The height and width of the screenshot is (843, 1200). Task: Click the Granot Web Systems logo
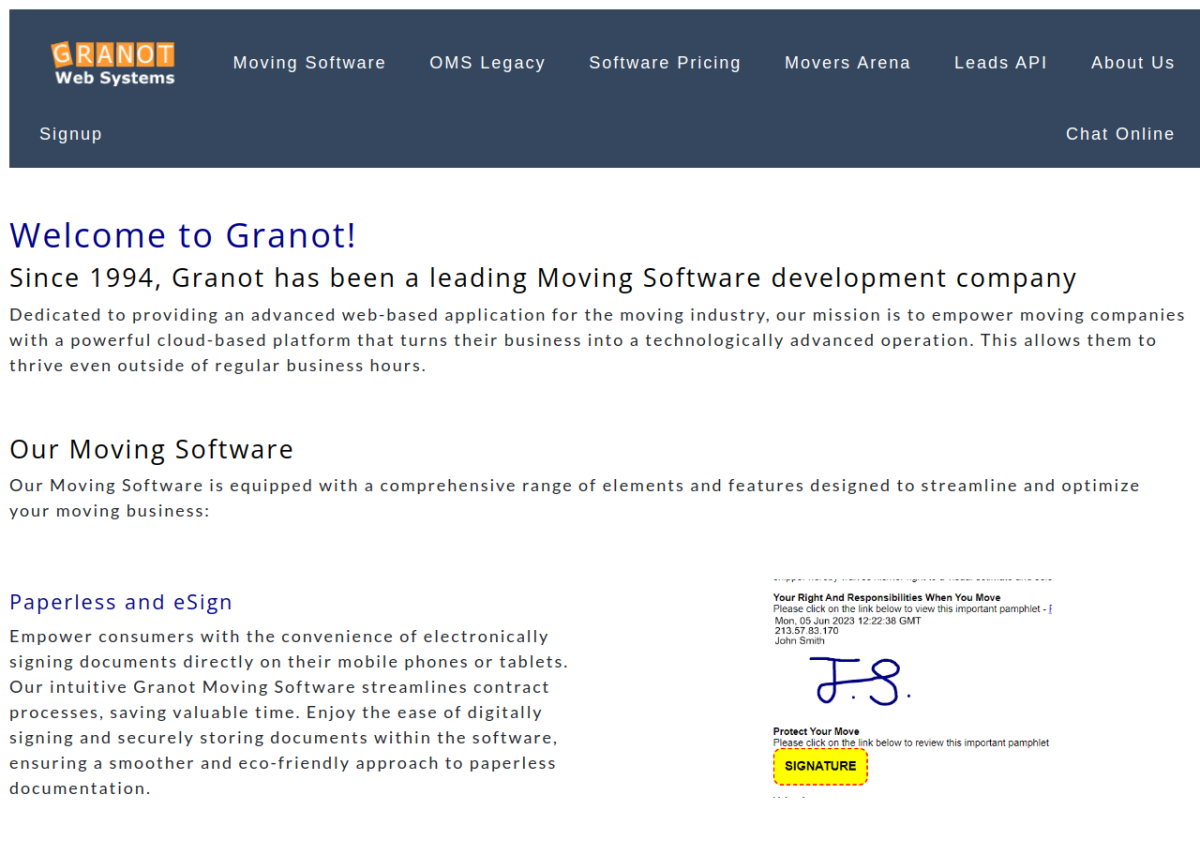(x=113, y=63)
